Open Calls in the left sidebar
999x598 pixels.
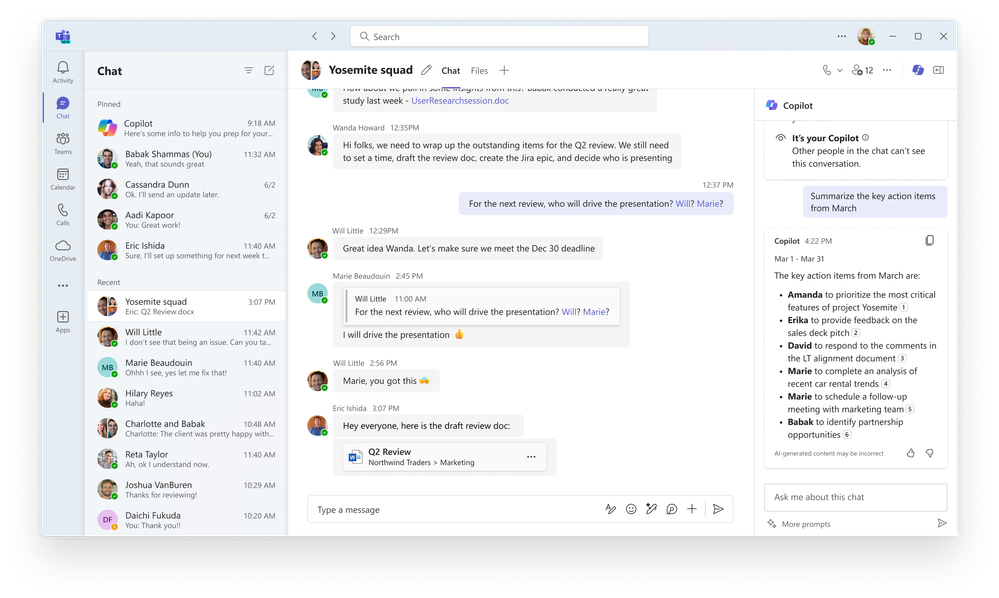tap(62, 214)
